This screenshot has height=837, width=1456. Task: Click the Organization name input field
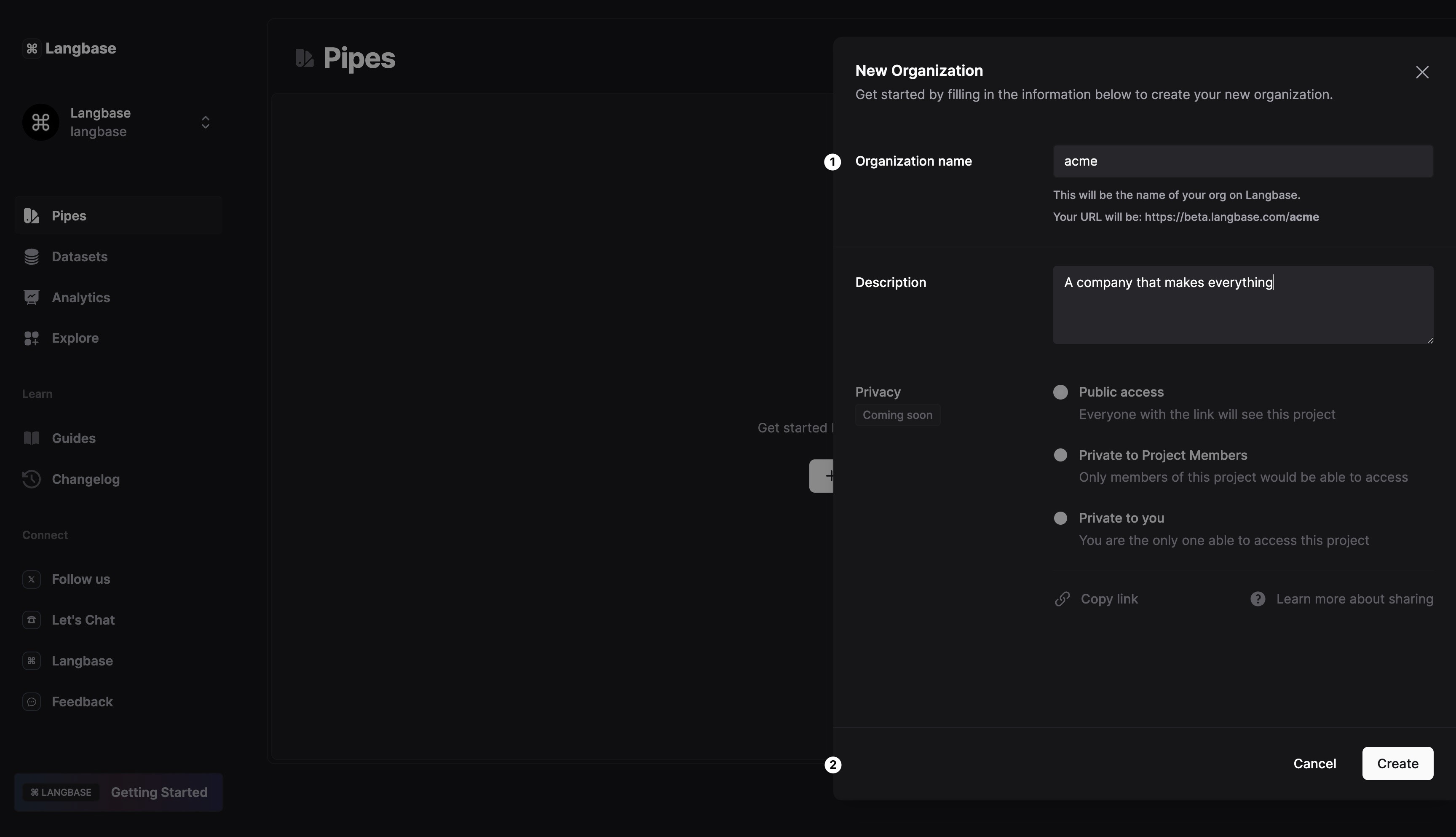pyautogui.click(x=1242, y=161)
